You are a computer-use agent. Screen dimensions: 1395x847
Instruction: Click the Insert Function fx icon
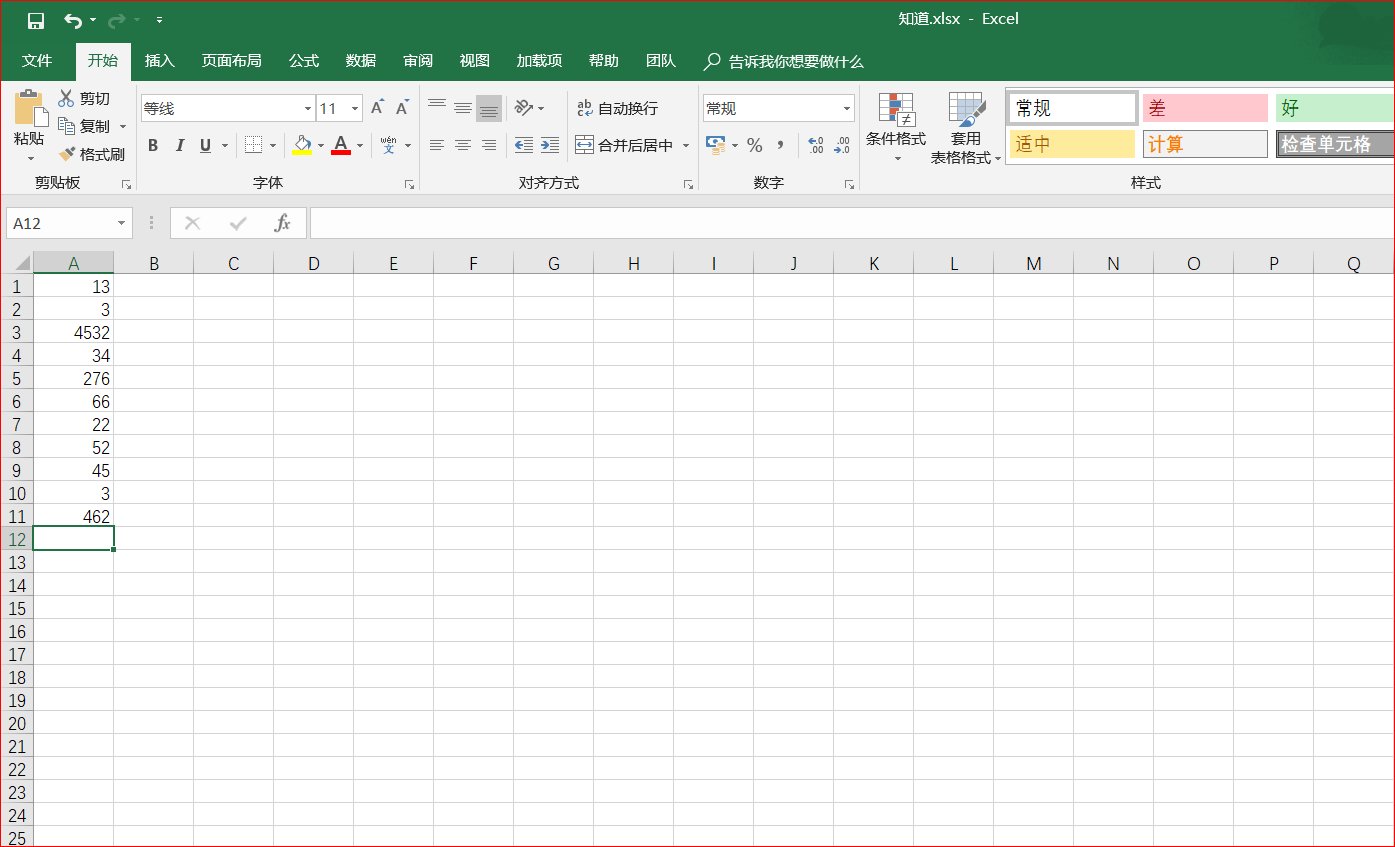(283, 223)
